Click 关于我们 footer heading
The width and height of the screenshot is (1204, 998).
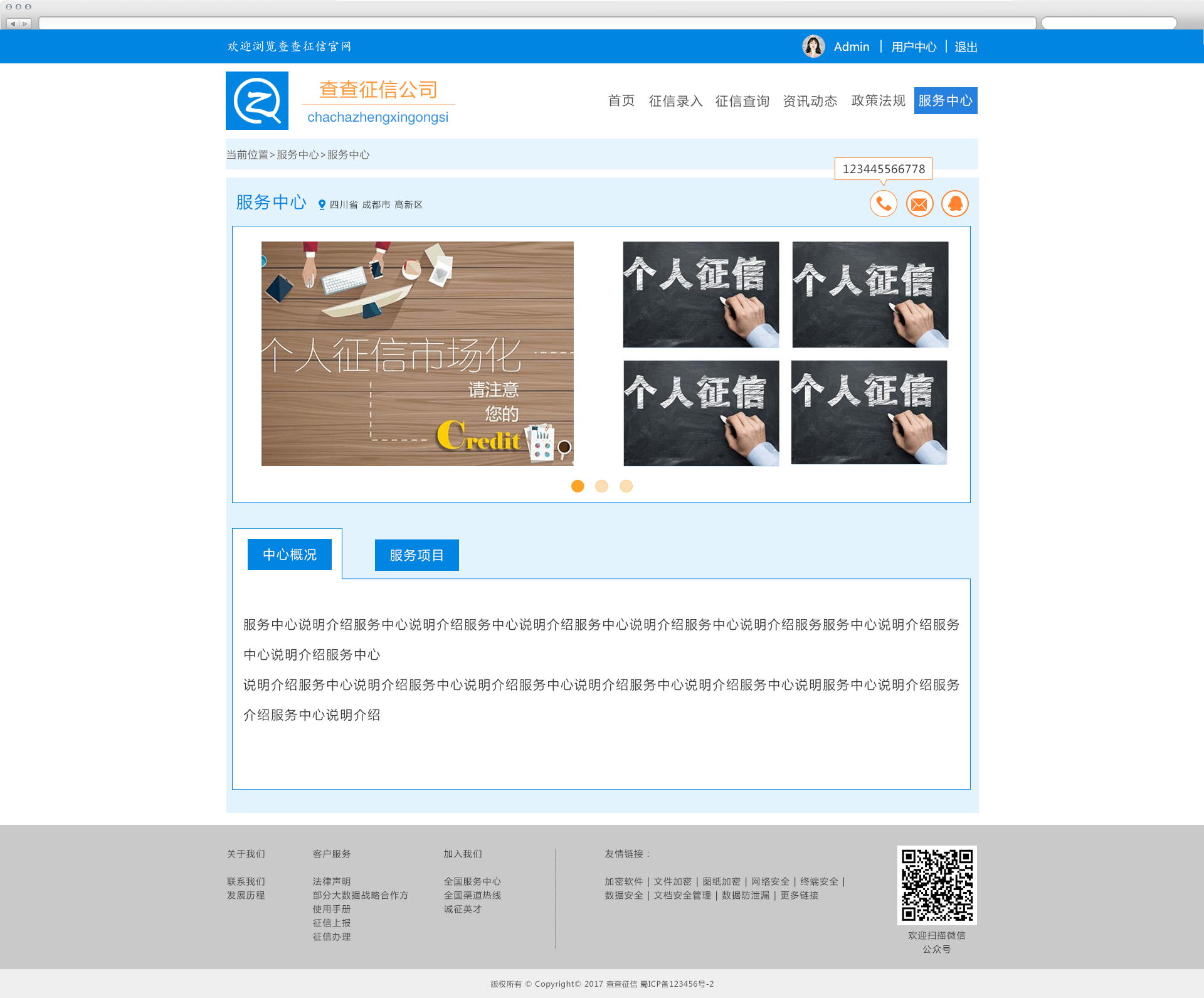coord(246,854)
